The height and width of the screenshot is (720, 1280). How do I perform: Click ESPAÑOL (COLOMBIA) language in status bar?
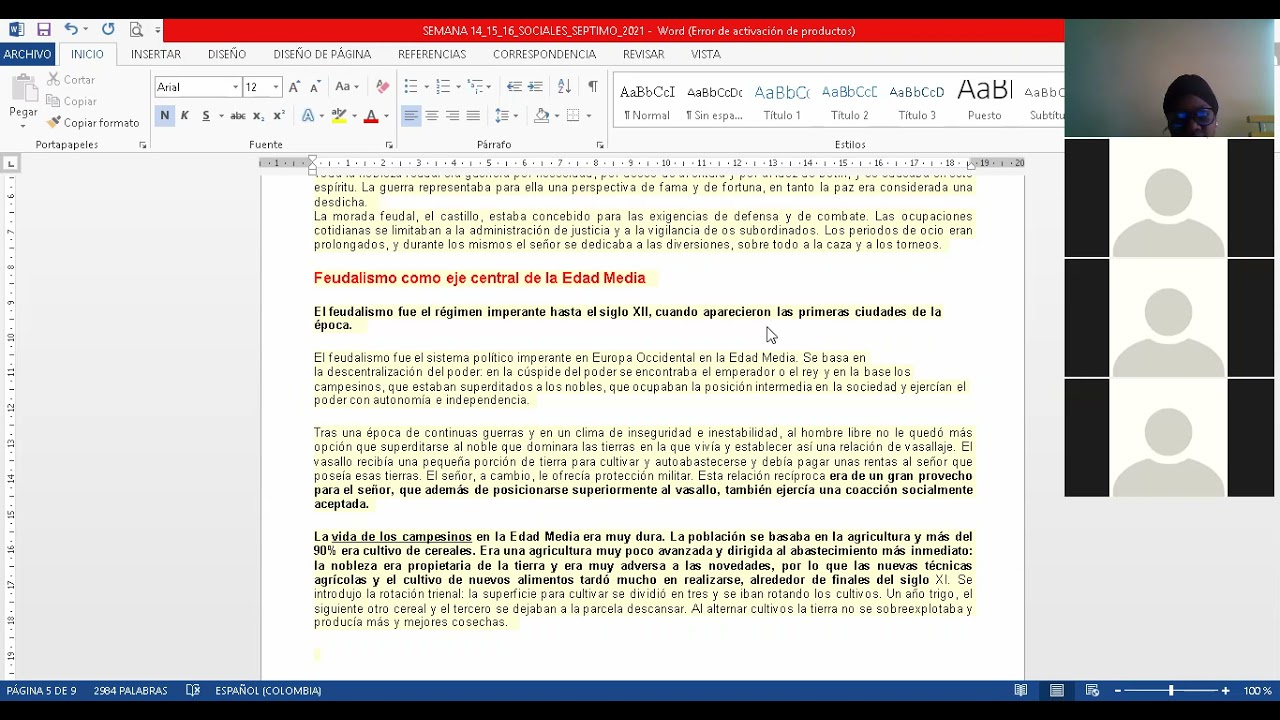[x=268, y=690]
